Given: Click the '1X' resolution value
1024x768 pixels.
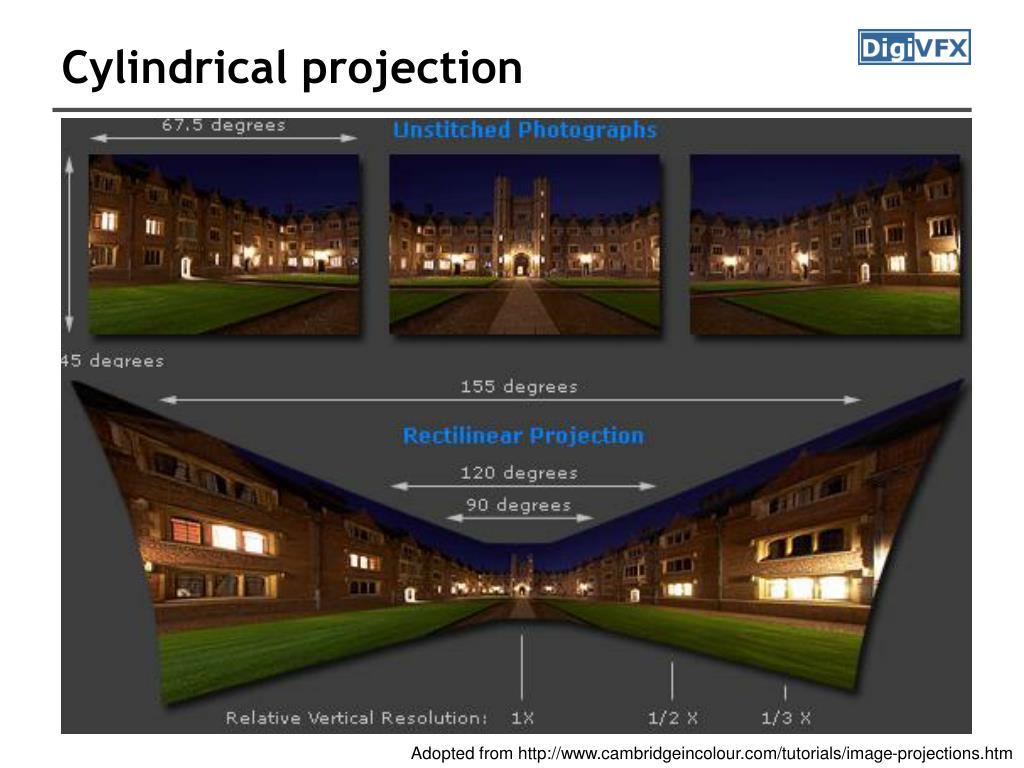Looking at the screenshot, I should point(522,718).
